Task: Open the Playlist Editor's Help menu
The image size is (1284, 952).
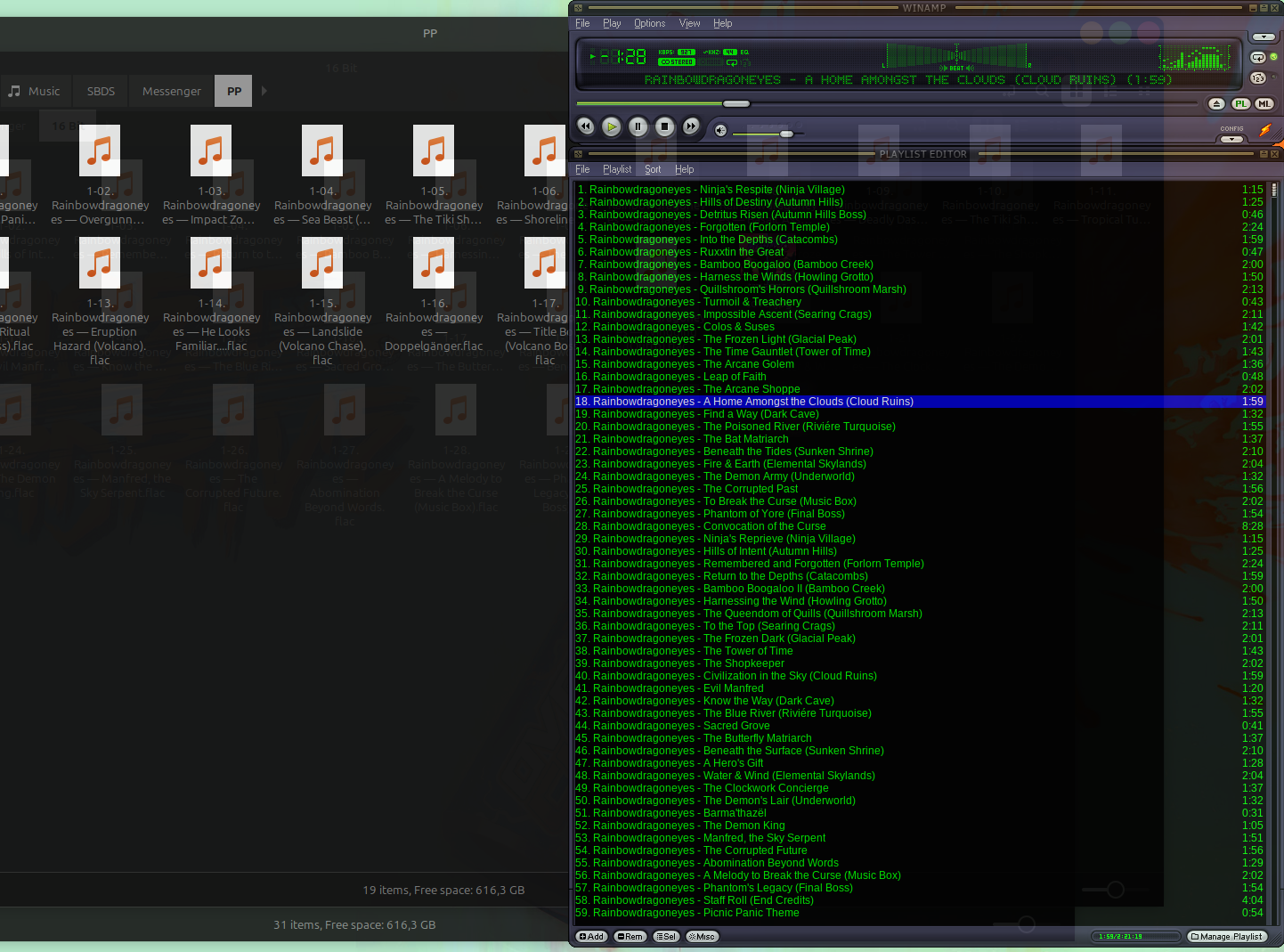Action: [684, 169]
